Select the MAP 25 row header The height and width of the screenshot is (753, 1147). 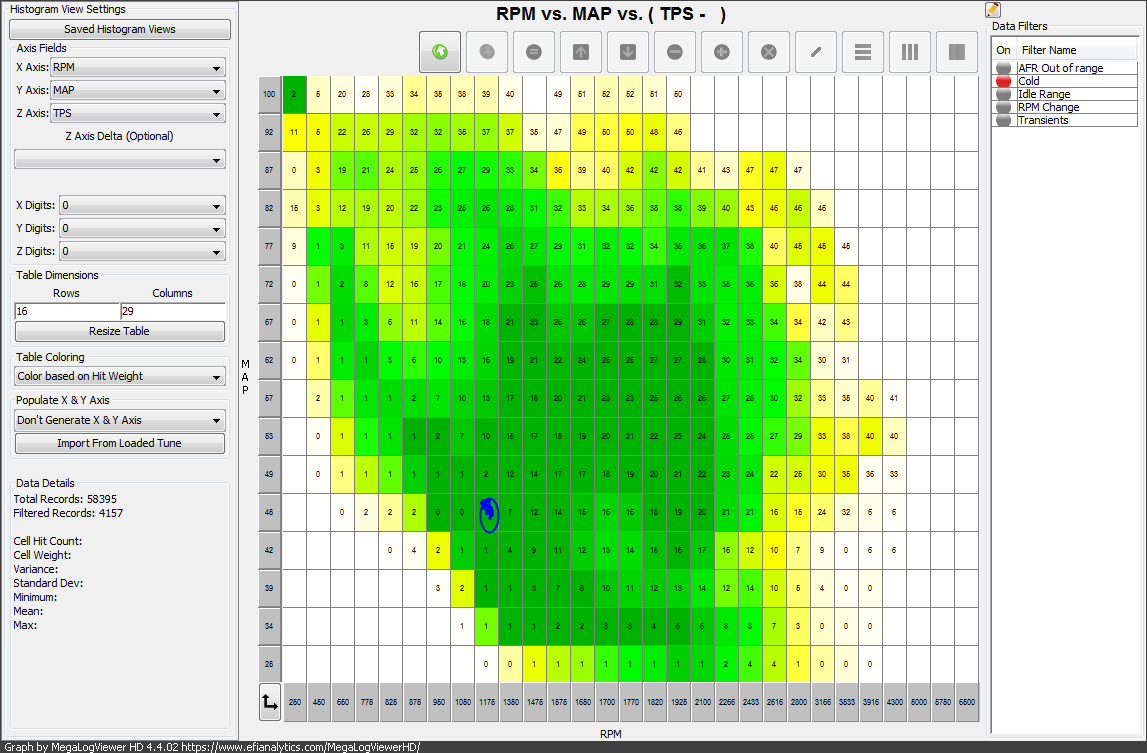(x=269, y=664)
